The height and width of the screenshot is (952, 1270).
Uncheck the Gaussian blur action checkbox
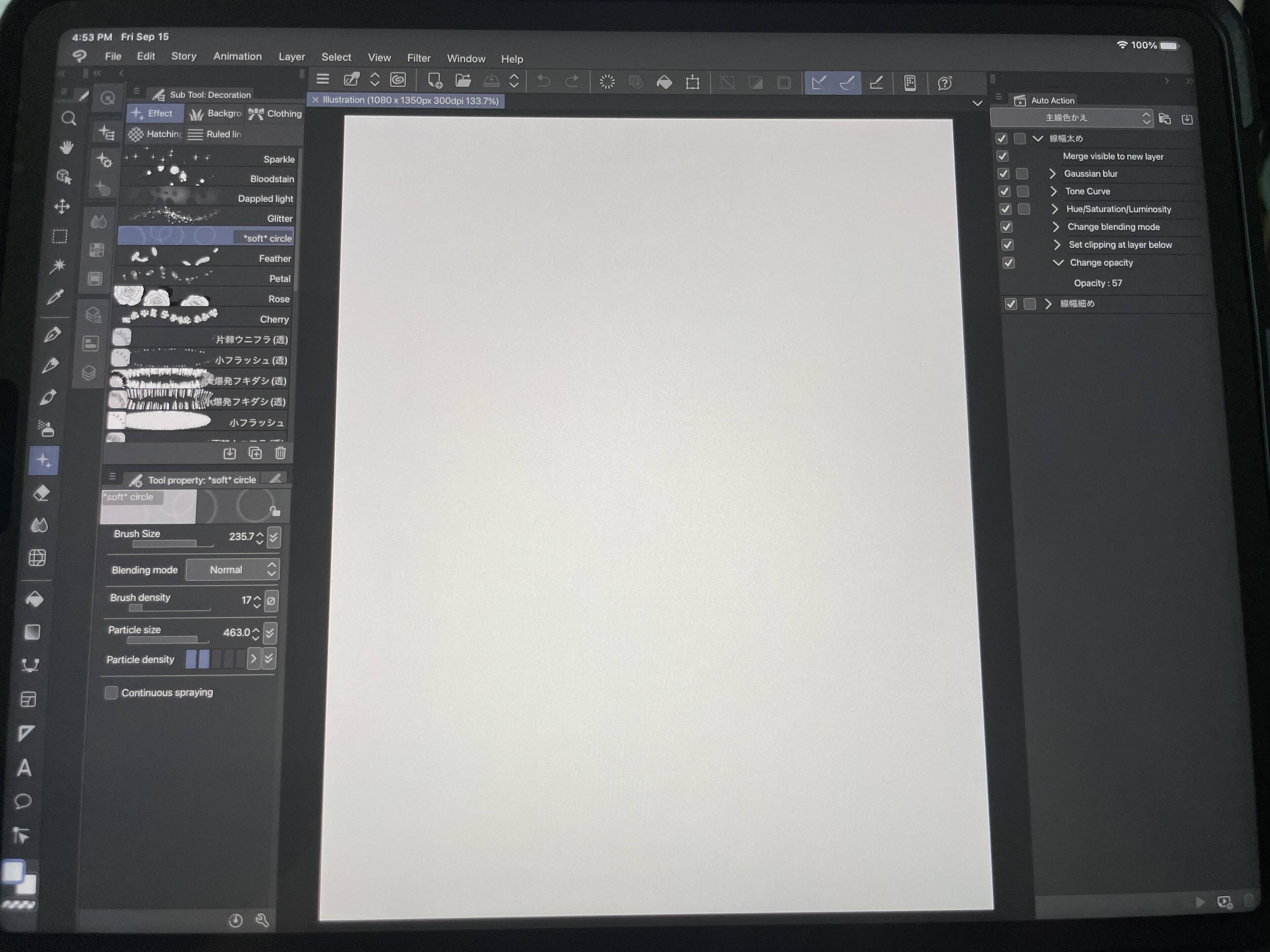tap(1004, 174)
